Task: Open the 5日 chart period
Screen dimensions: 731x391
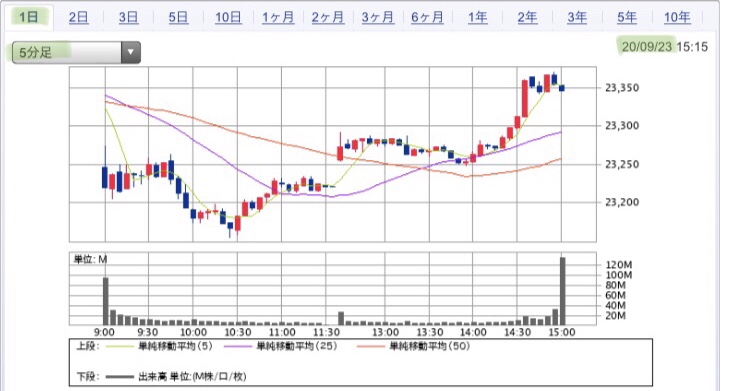Action: tap(178, 18)
